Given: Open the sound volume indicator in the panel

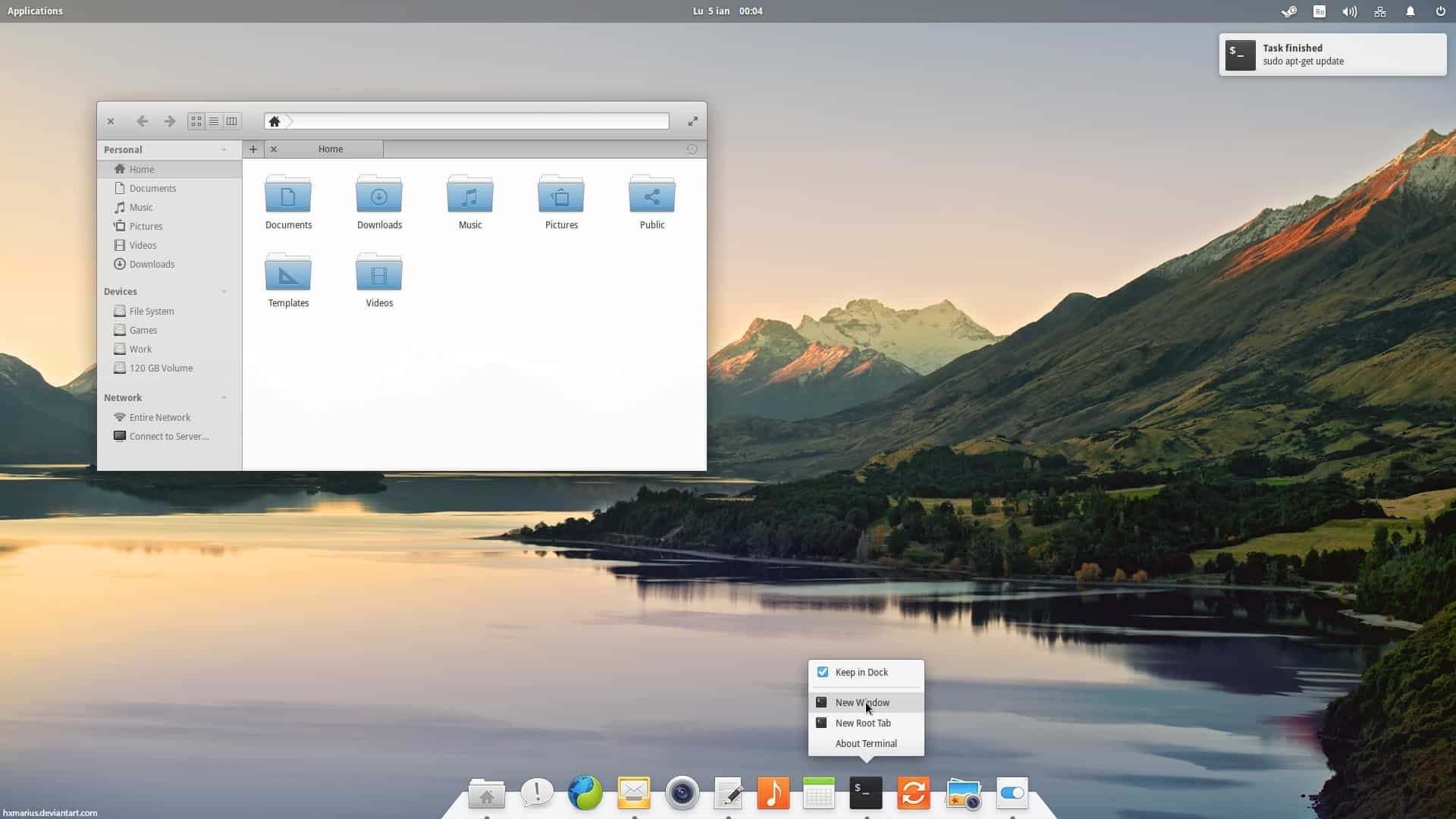Looking at the screenshot, I should coord(1349,11).
